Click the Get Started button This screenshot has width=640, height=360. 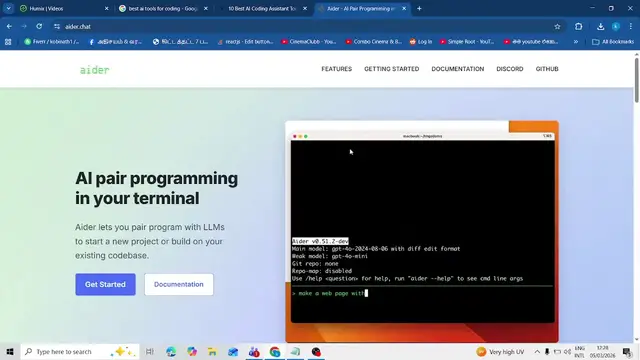(105, 284)
